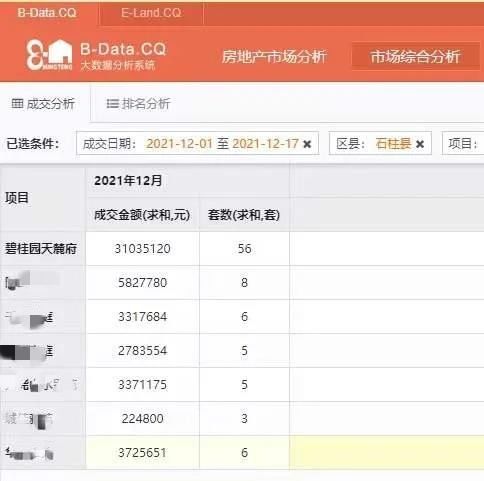The width and height of the screenshot is (484, 481).
Task: Select the 排名分析 tab
Action: point(138,104)
